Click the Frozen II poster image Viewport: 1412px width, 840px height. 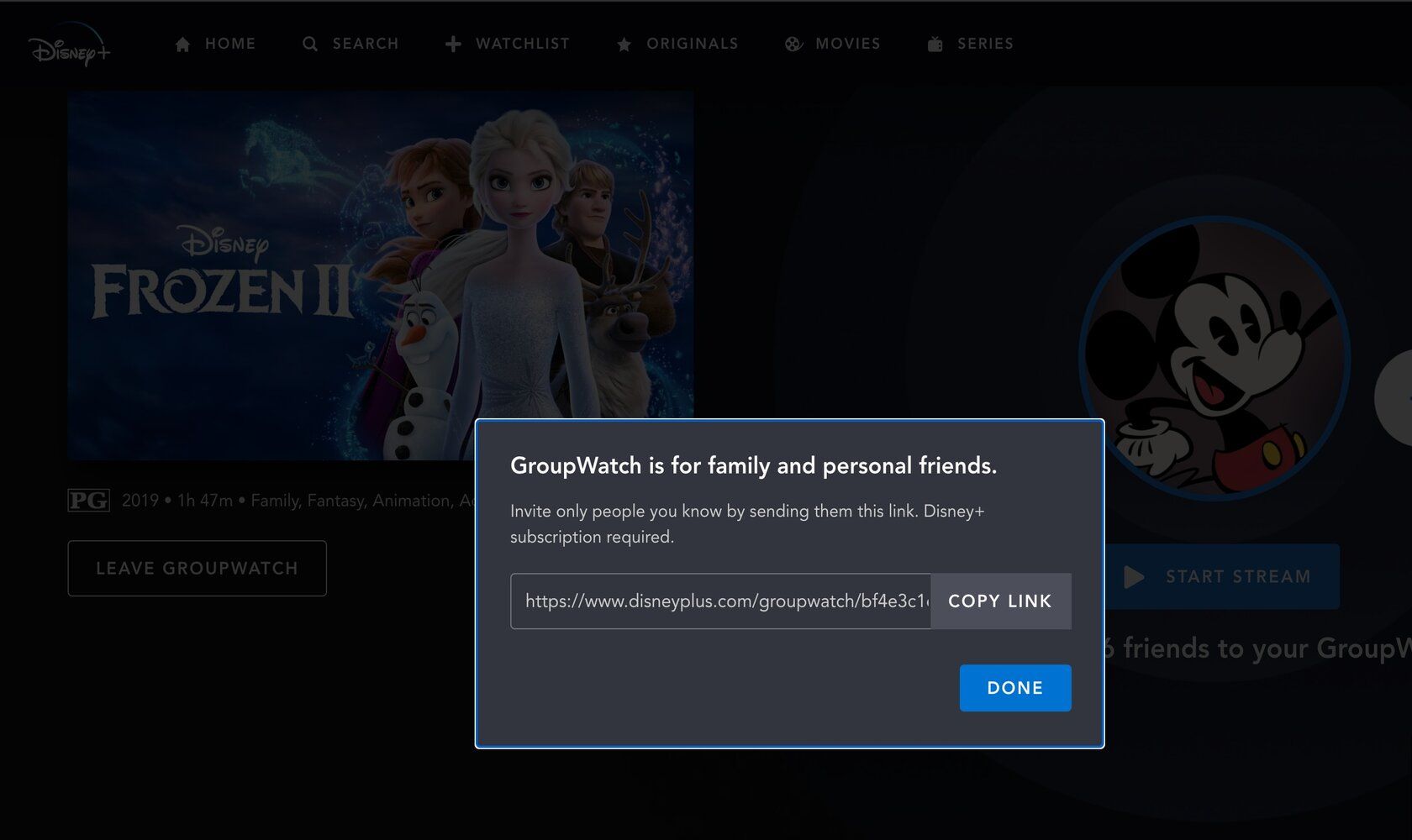coord(381,276)
